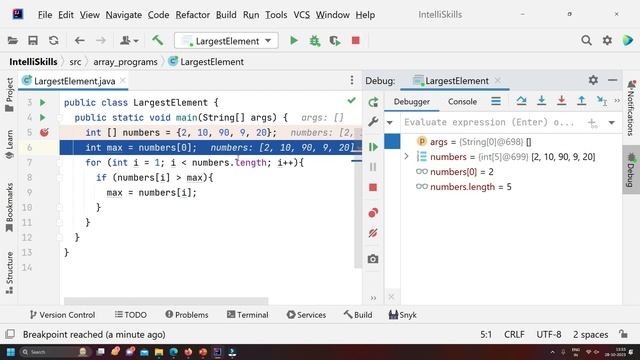This screenshot has width=640, height=360.
Task: Open the Navigate menu
Action: click(x=124, y=15)
